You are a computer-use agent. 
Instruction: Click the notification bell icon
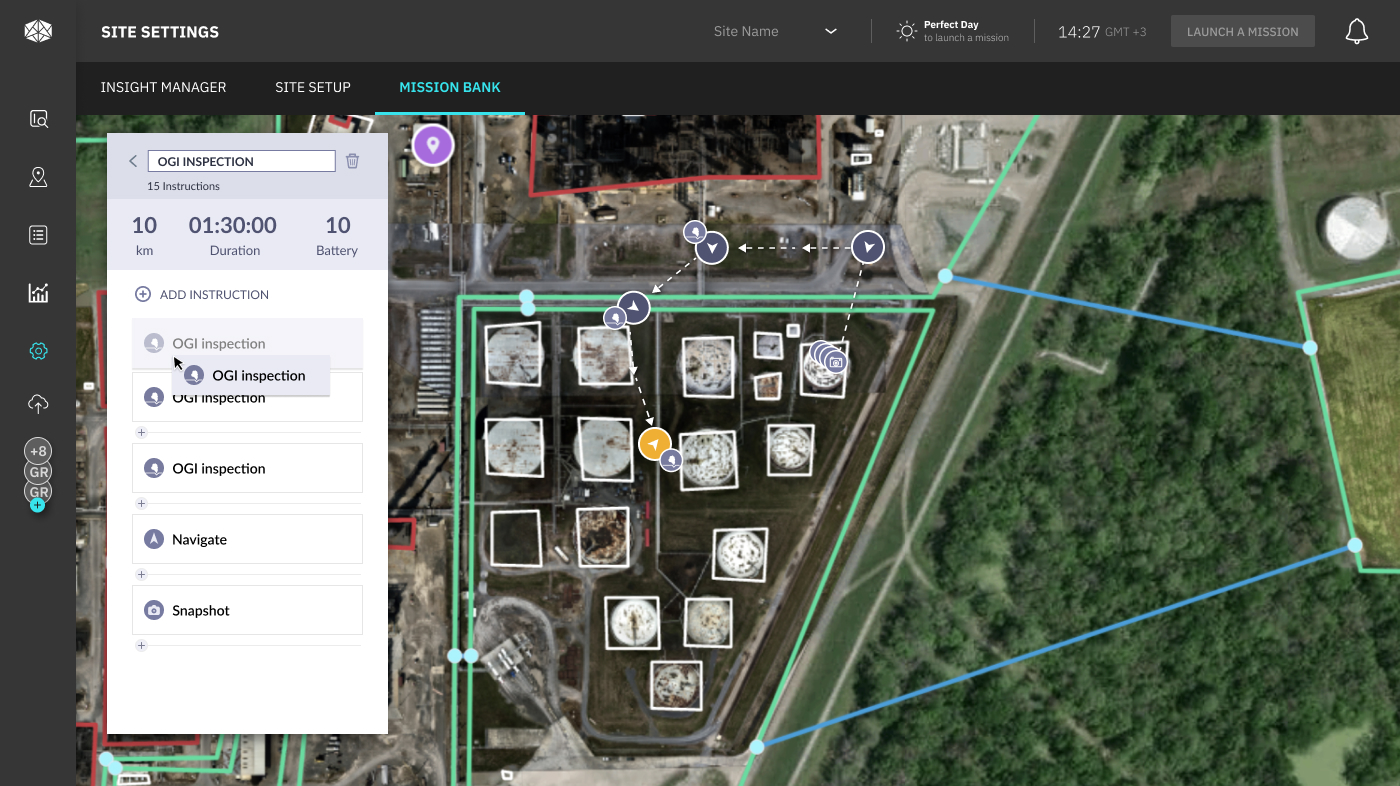(x=1356, y=32)
